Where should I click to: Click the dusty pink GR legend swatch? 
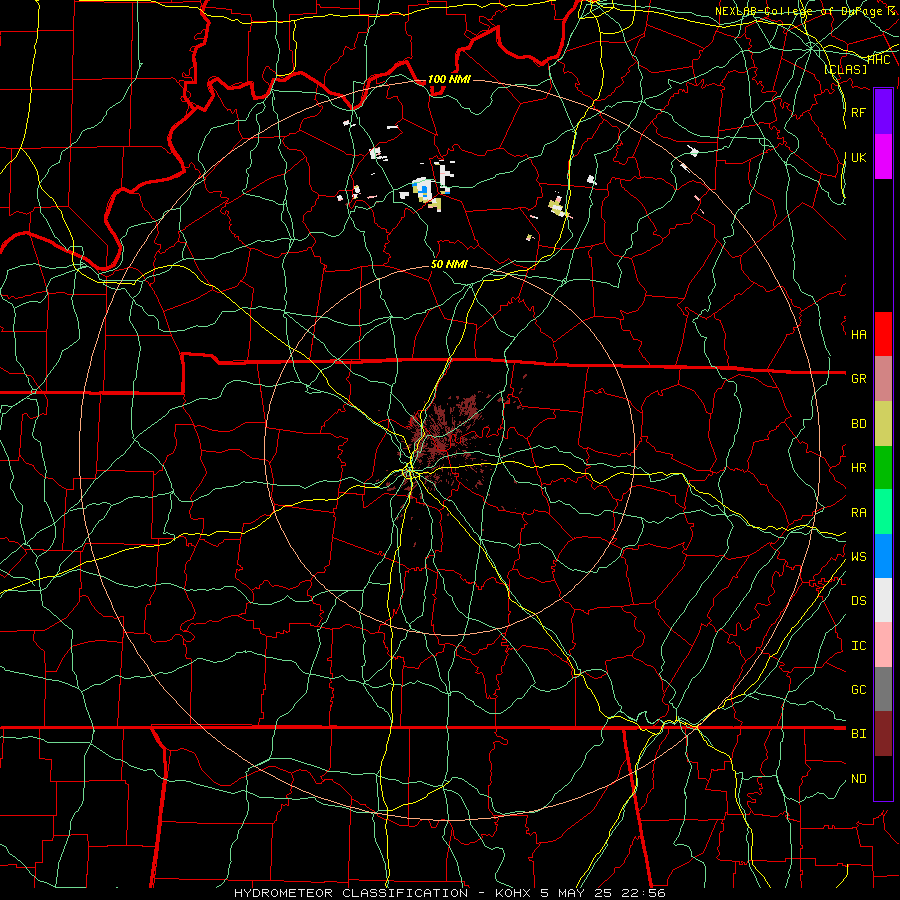click(883, 378)
